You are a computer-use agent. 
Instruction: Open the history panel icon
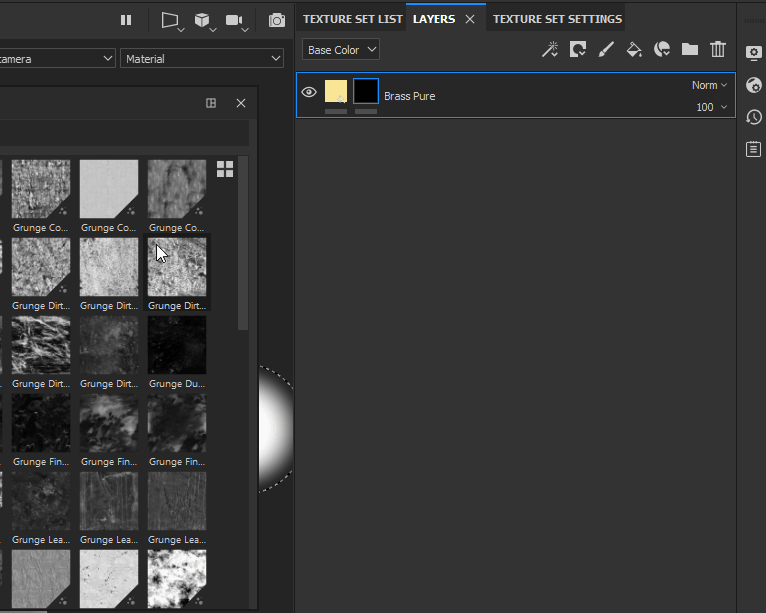(753, 117)
